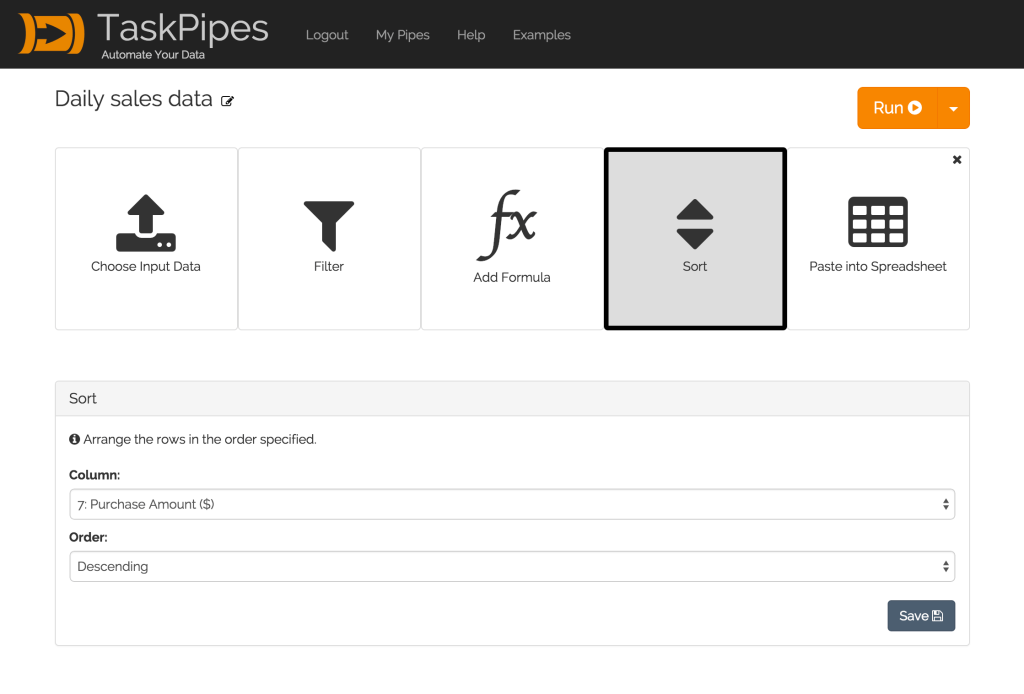Image resolution: width=1024 pixels, height=694 pixels.
Task: Click the orange TaskPipes logo icon
Action: 50,34
